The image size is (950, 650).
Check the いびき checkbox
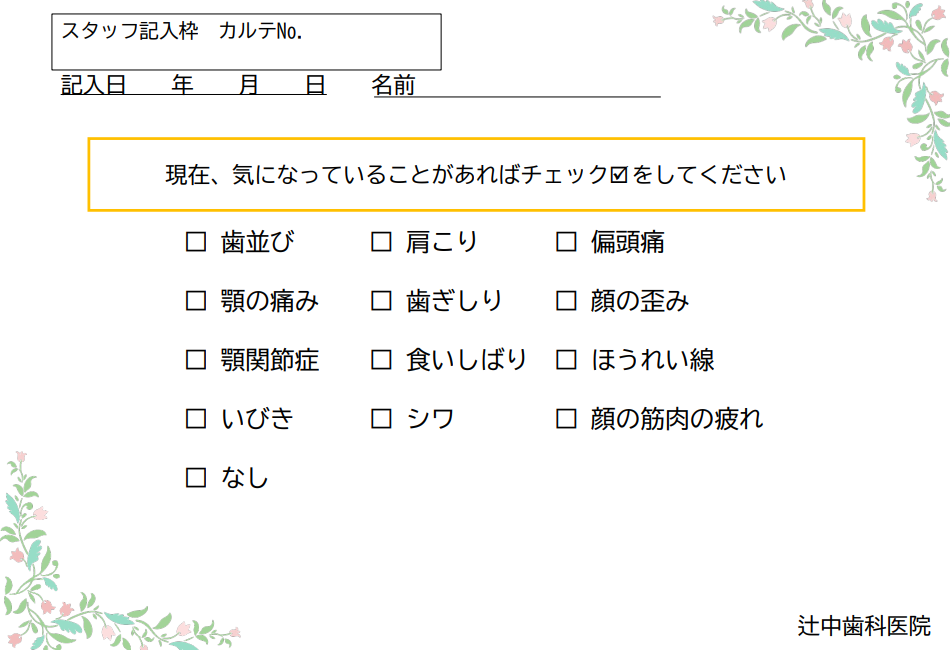(196, 419)
